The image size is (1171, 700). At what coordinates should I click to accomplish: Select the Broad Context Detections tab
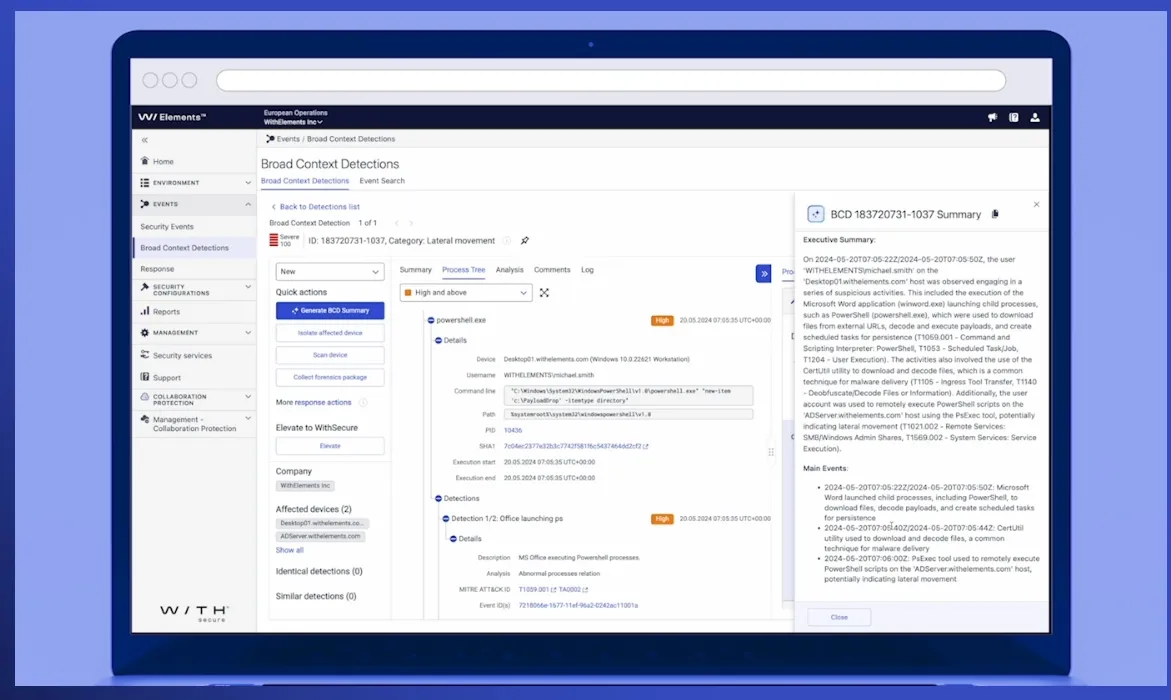tap(305, 181)
